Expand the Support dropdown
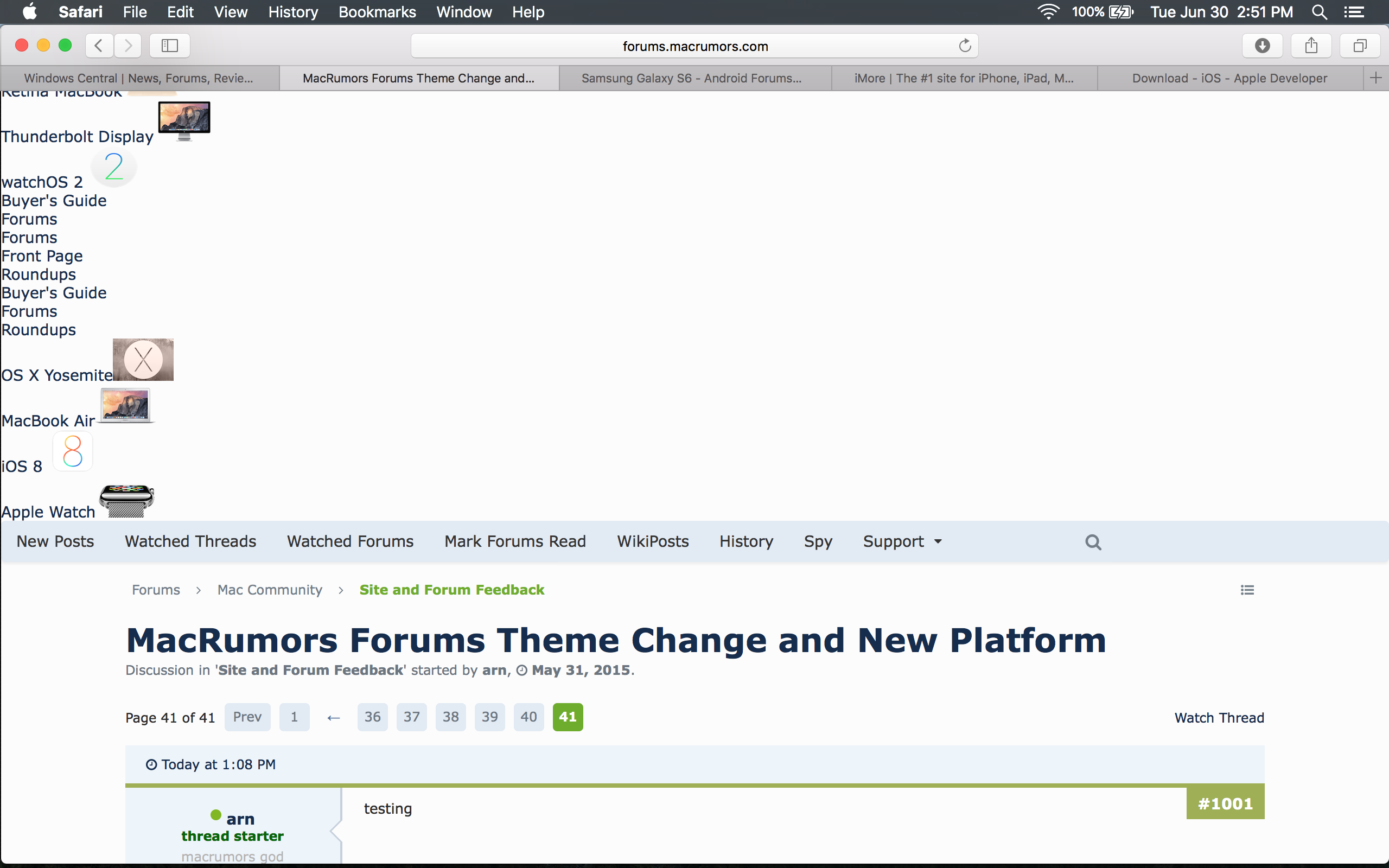This screenshot has height=868, width=1389. 902,541
